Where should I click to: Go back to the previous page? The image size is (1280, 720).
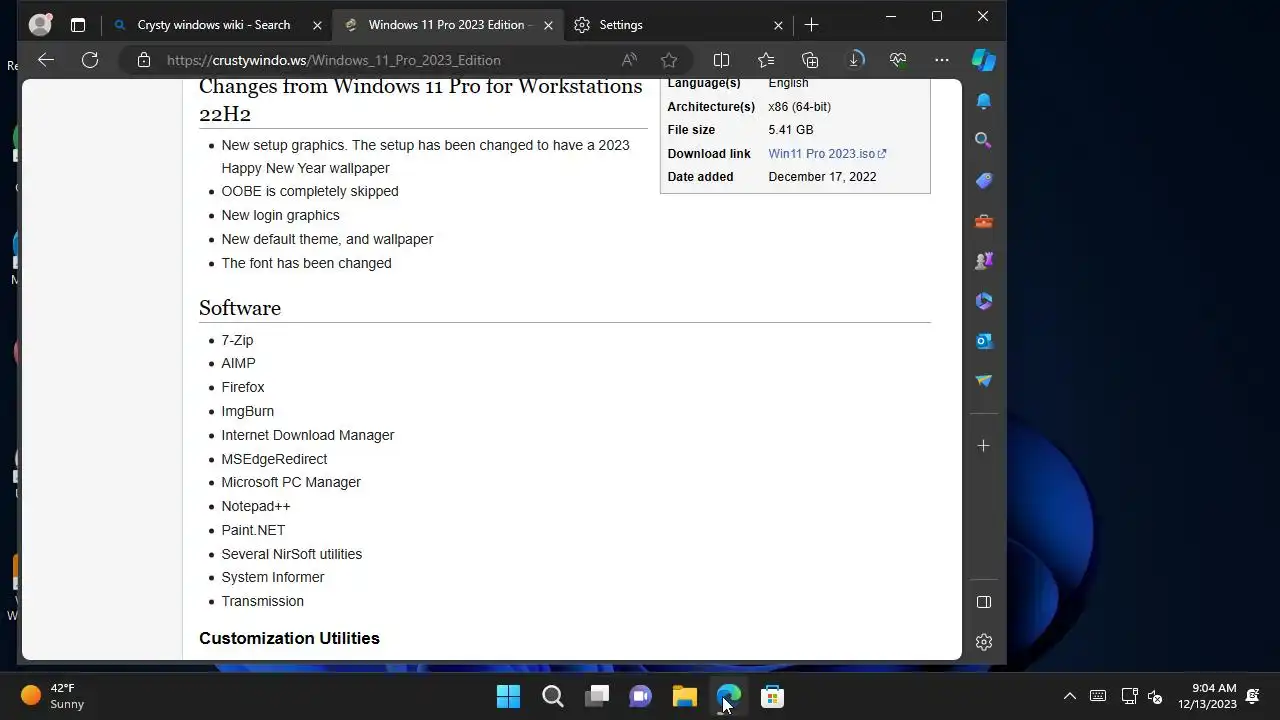point(46,60)
